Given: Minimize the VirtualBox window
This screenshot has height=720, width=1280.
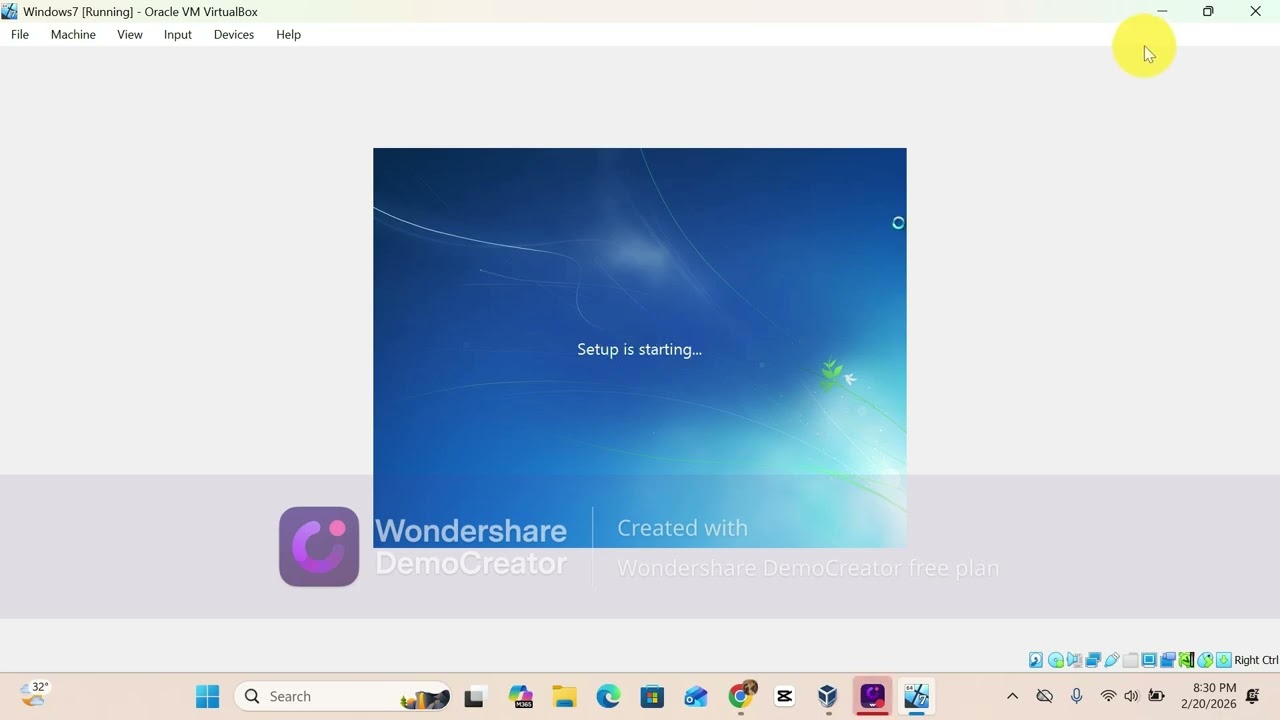Looking at the screenshot, I should tap(1162, 11).
